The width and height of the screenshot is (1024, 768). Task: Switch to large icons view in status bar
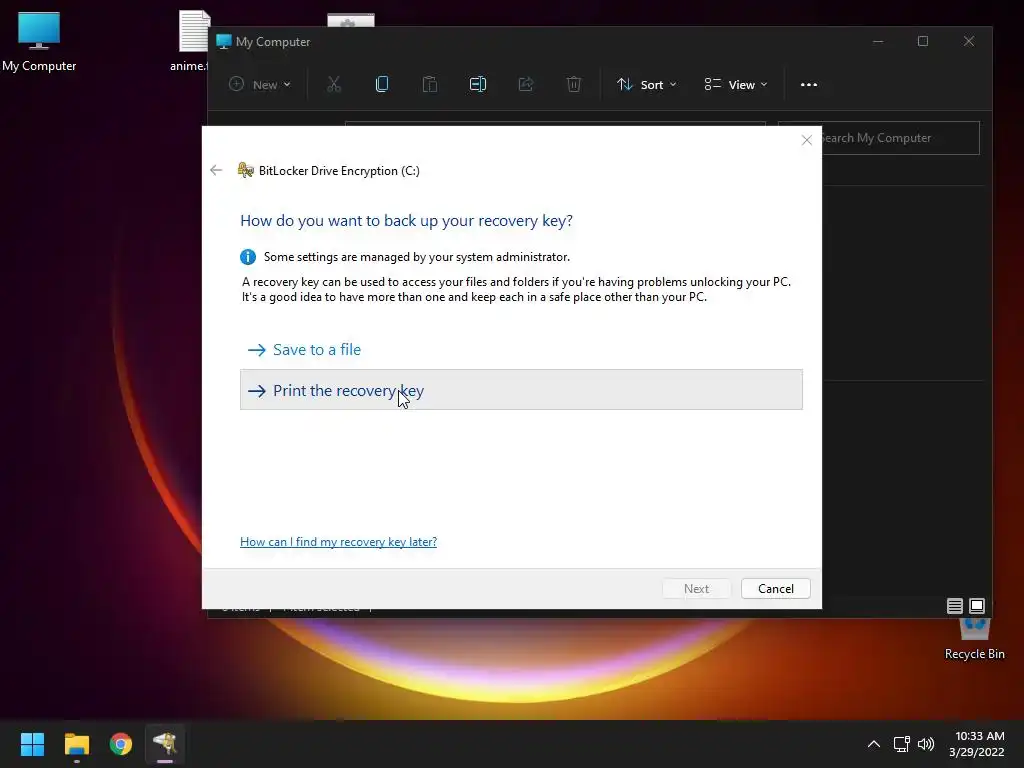[x=976, y=606]
